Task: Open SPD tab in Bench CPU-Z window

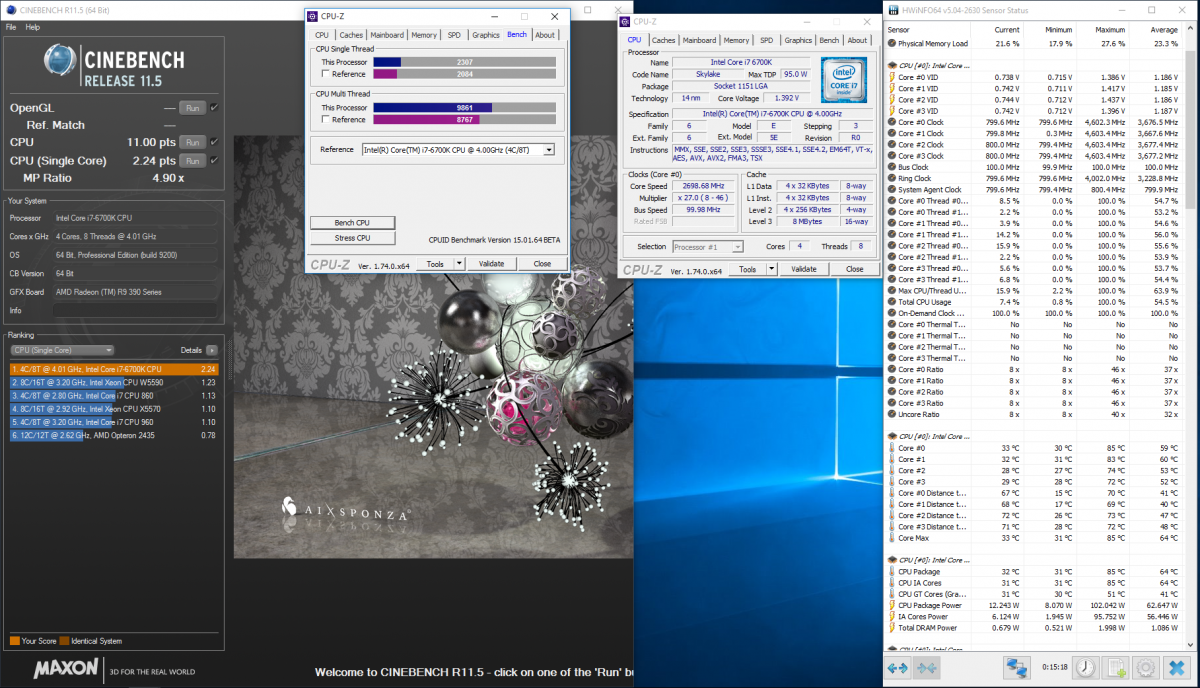Action: [454, 35]
